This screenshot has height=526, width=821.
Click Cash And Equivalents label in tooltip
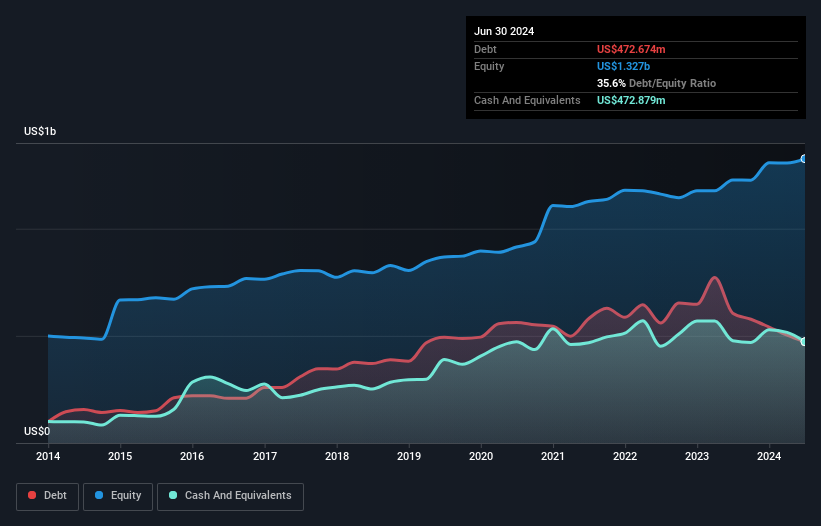tap(527, 100)
